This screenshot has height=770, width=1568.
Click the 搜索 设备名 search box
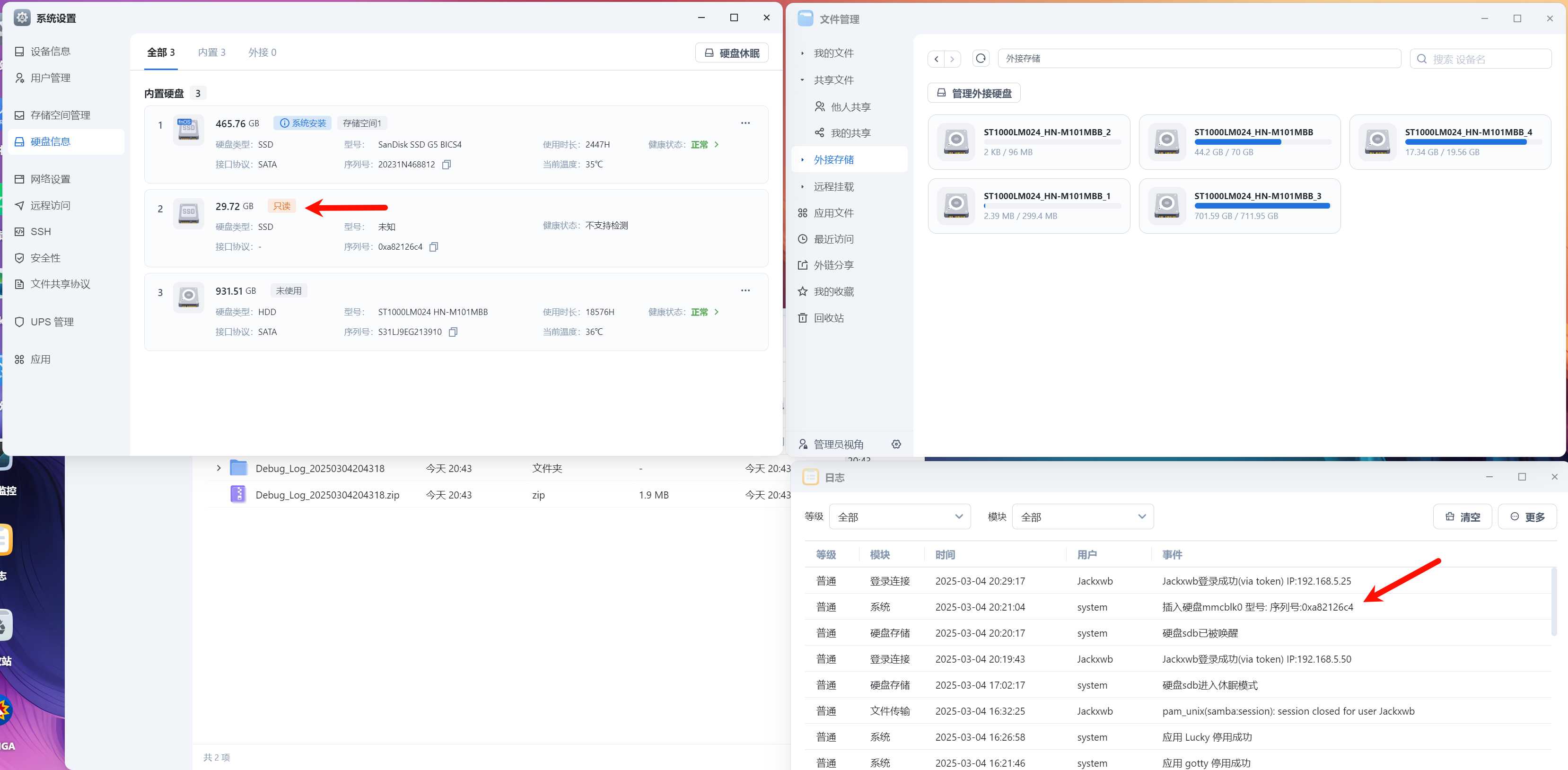click(x=1480, y=59)
